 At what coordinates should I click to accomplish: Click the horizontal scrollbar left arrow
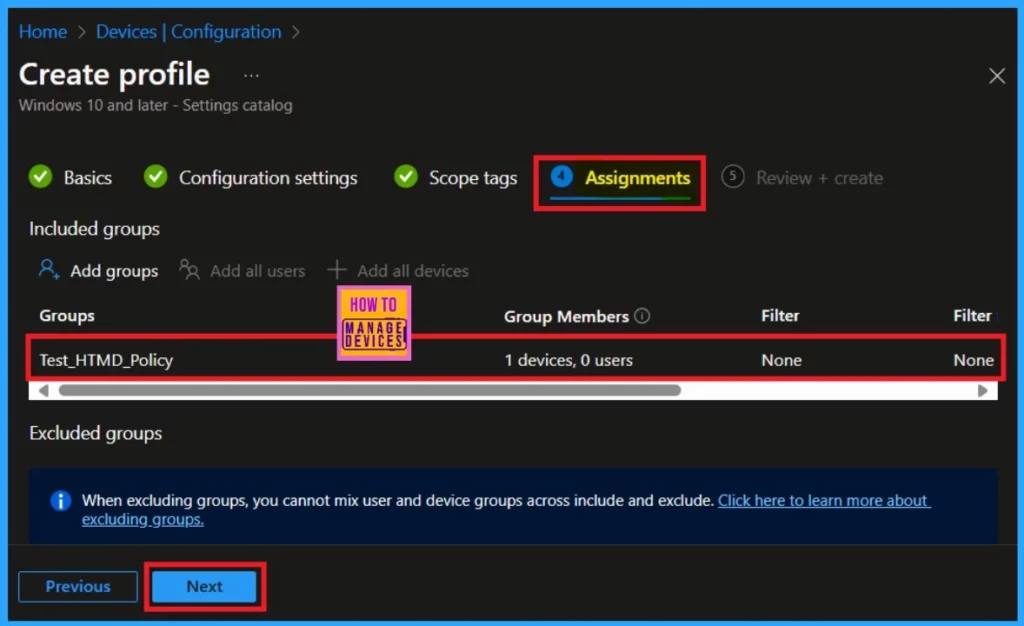click(43, 390)
